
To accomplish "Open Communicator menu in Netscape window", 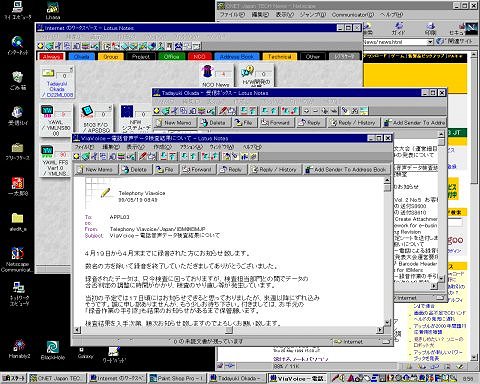I will 353,15.
